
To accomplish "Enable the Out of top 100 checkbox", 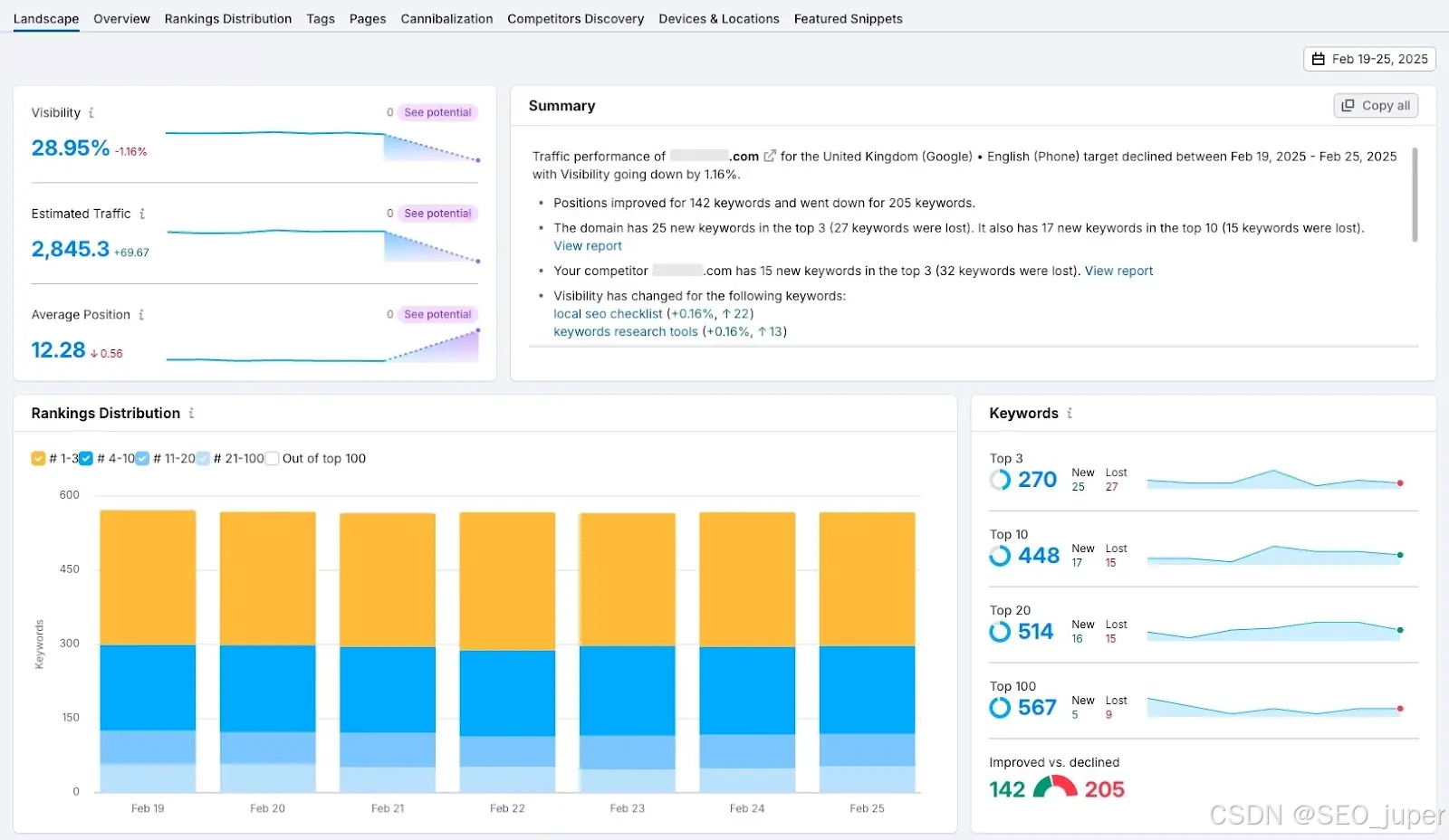I will pyautogui.click(x=272, y=459).
